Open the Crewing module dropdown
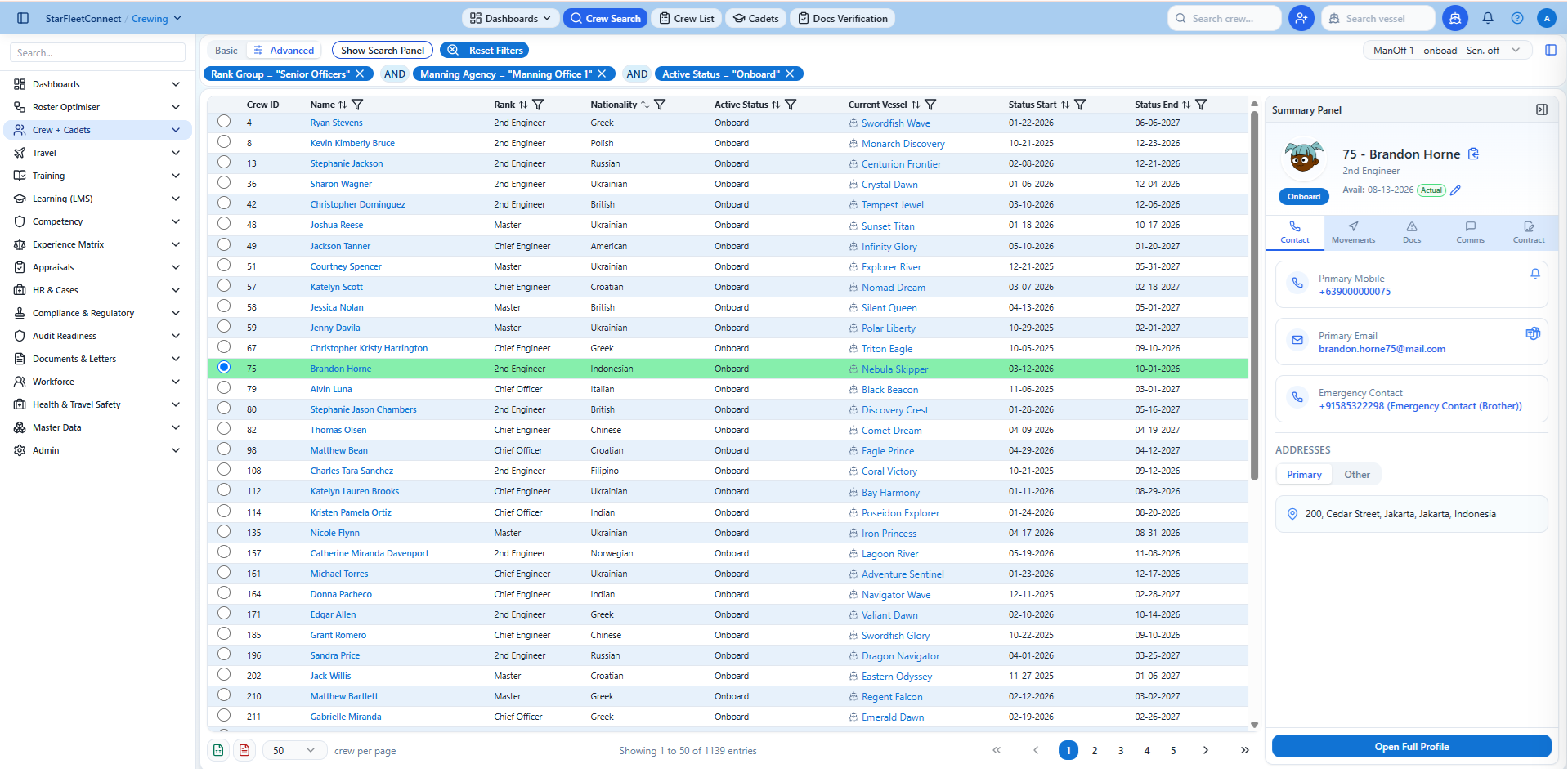Image resolution: width=1568 pixels, height=773 pixels. click(x=156, y=18)
